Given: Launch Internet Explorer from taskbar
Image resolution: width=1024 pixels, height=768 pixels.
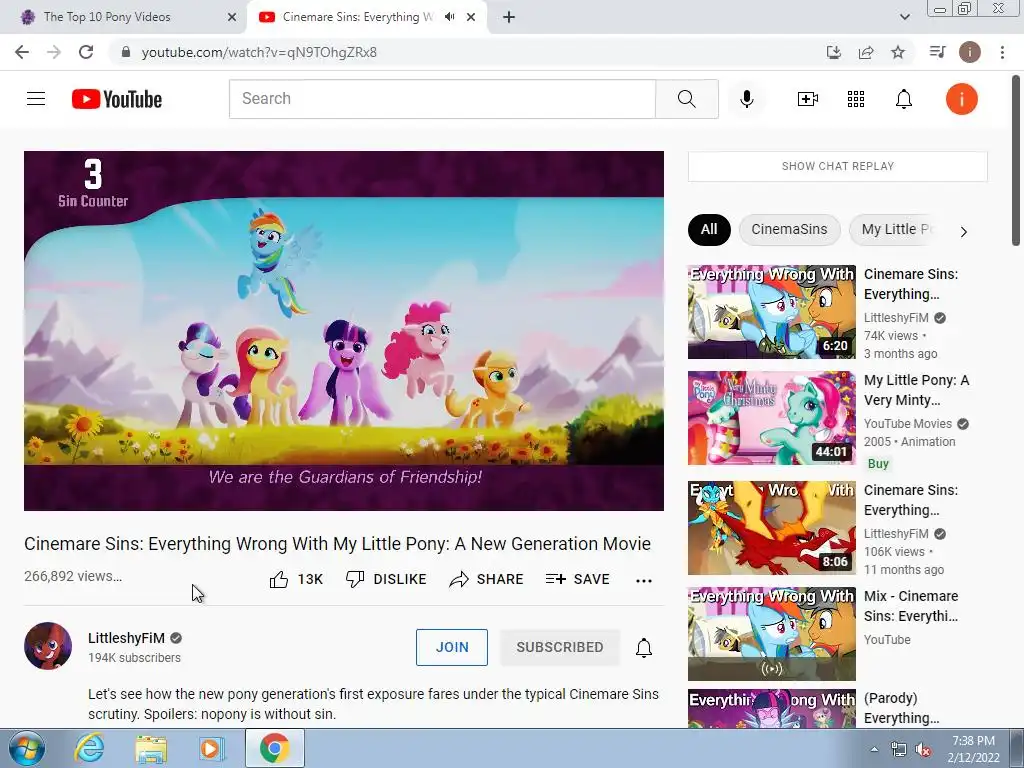Looking at the screenshot, I should (x=89, y=748).
